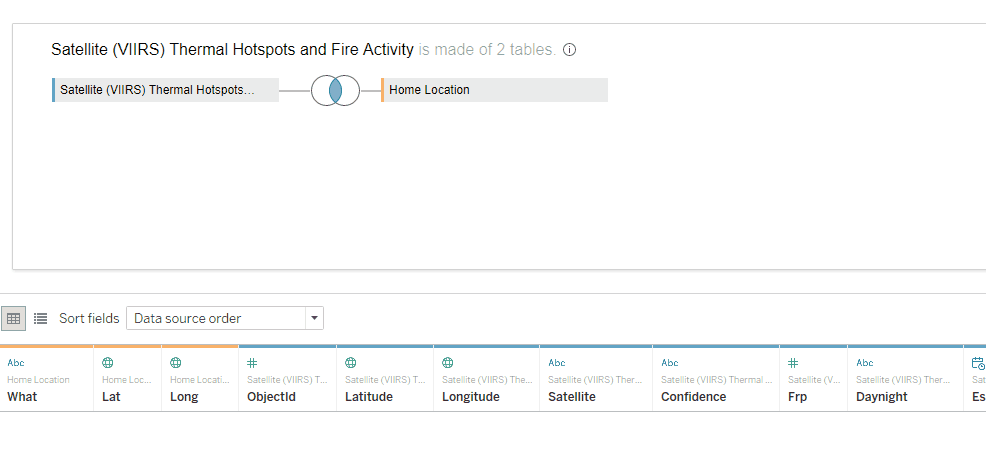Image resolution: width=986 pixels, height=450 pixels.
Task: Switch to grid view of fields
Action: [x=13, y=319]
